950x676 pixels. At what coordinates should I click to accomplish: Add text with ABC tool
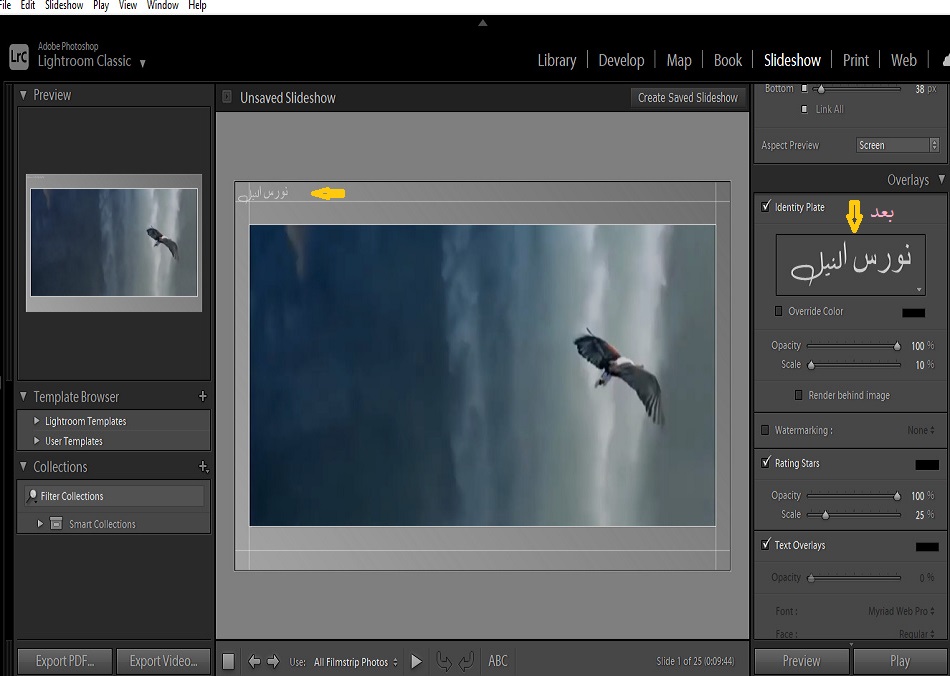[x=498, y=661]
